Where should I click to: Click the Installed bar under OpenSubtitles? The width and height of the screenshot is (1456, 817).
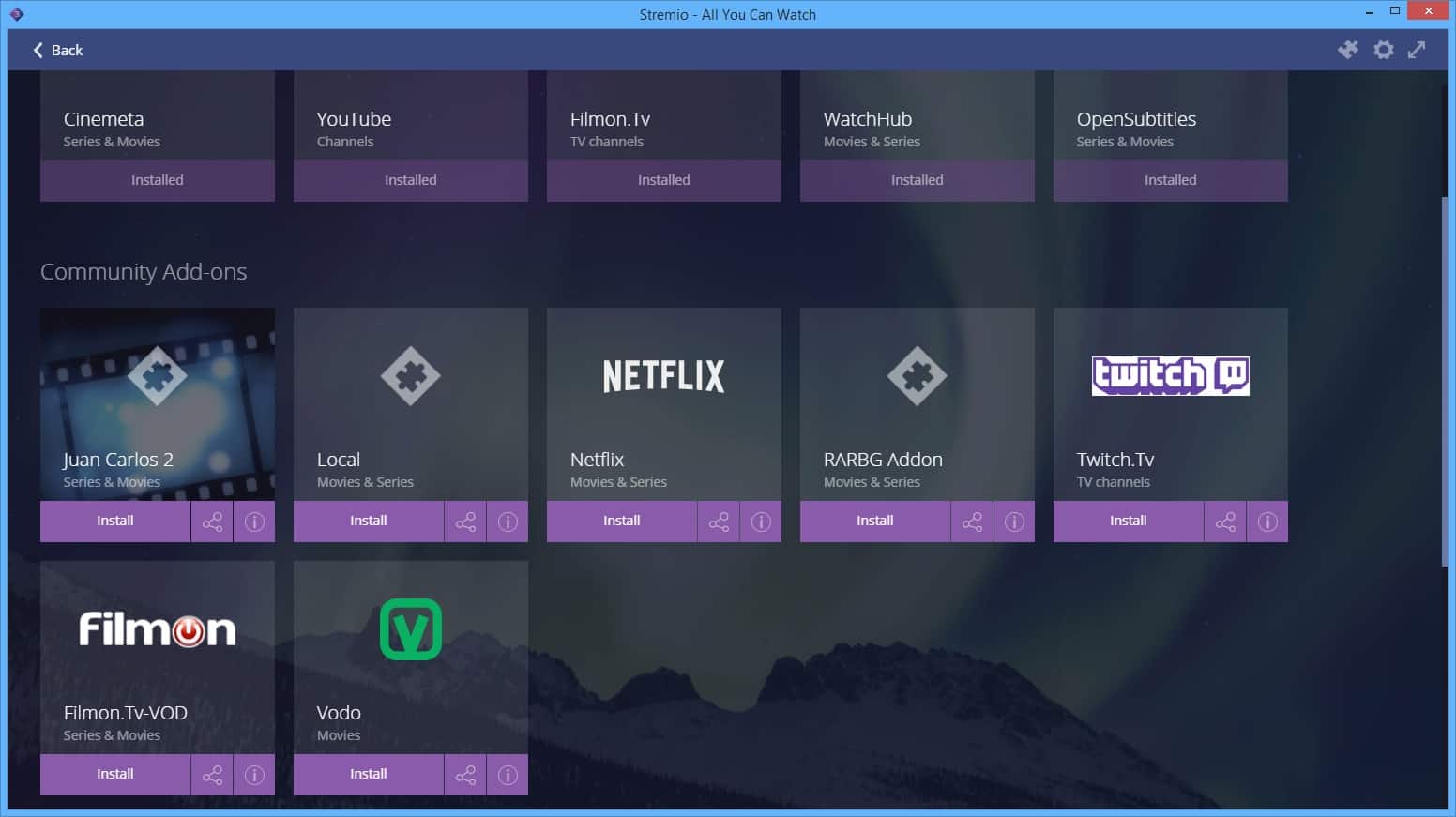point(1171,180)
